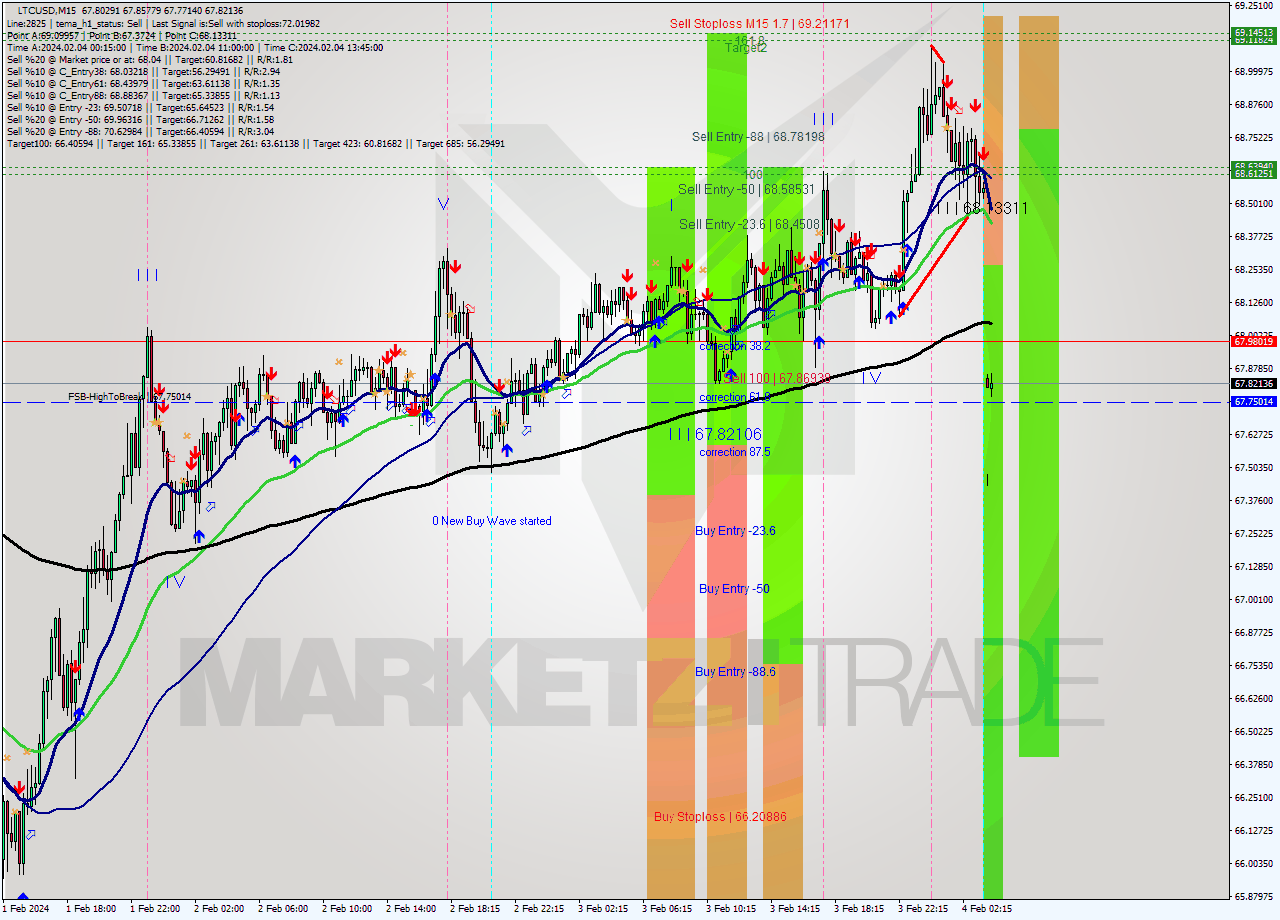Click the green 69.14513 price tag
This screenshot has width=1280, height=920.
[x=1253, y=32]
